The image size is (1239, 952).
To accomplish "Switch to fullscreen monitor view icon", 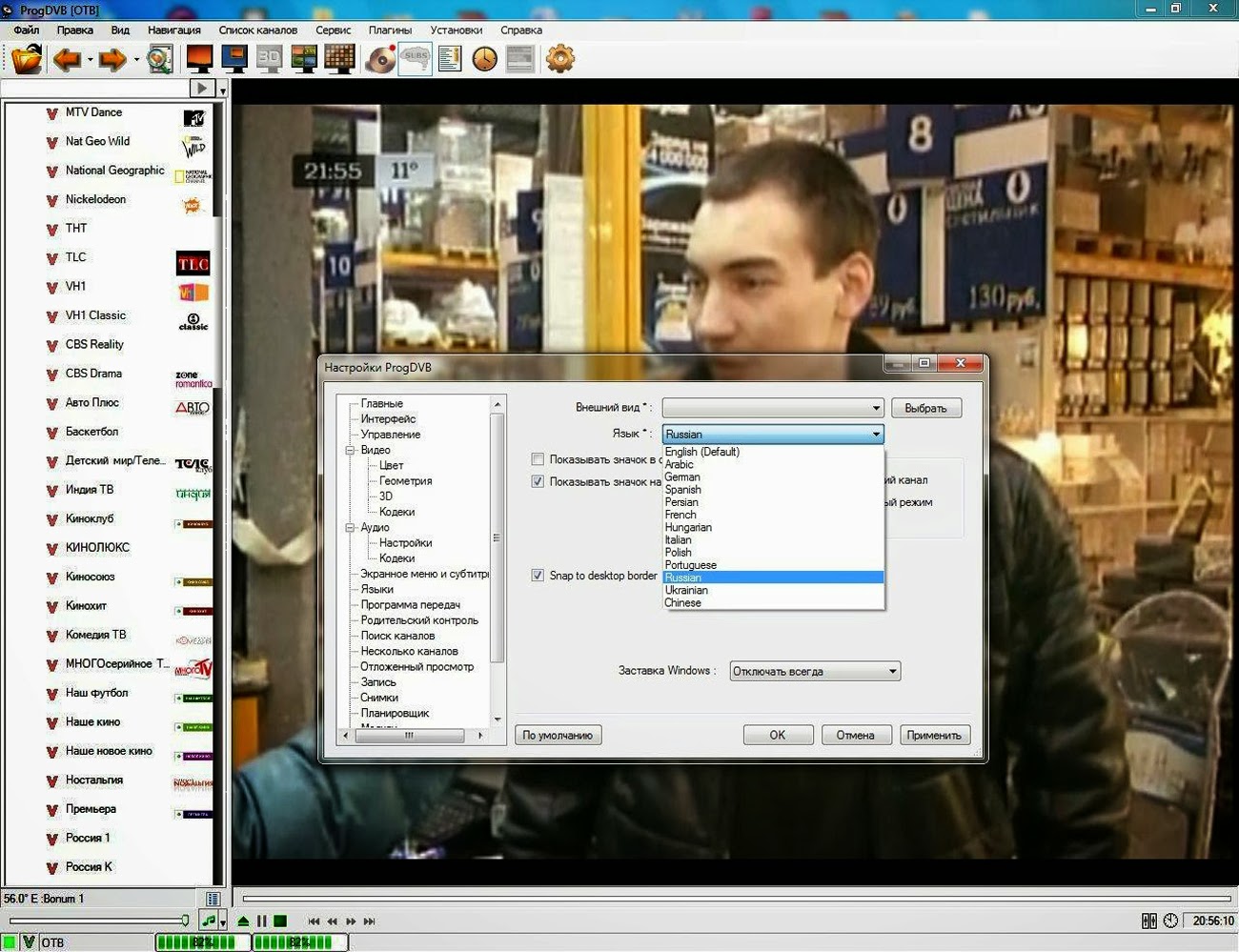I will coord(200,59).
